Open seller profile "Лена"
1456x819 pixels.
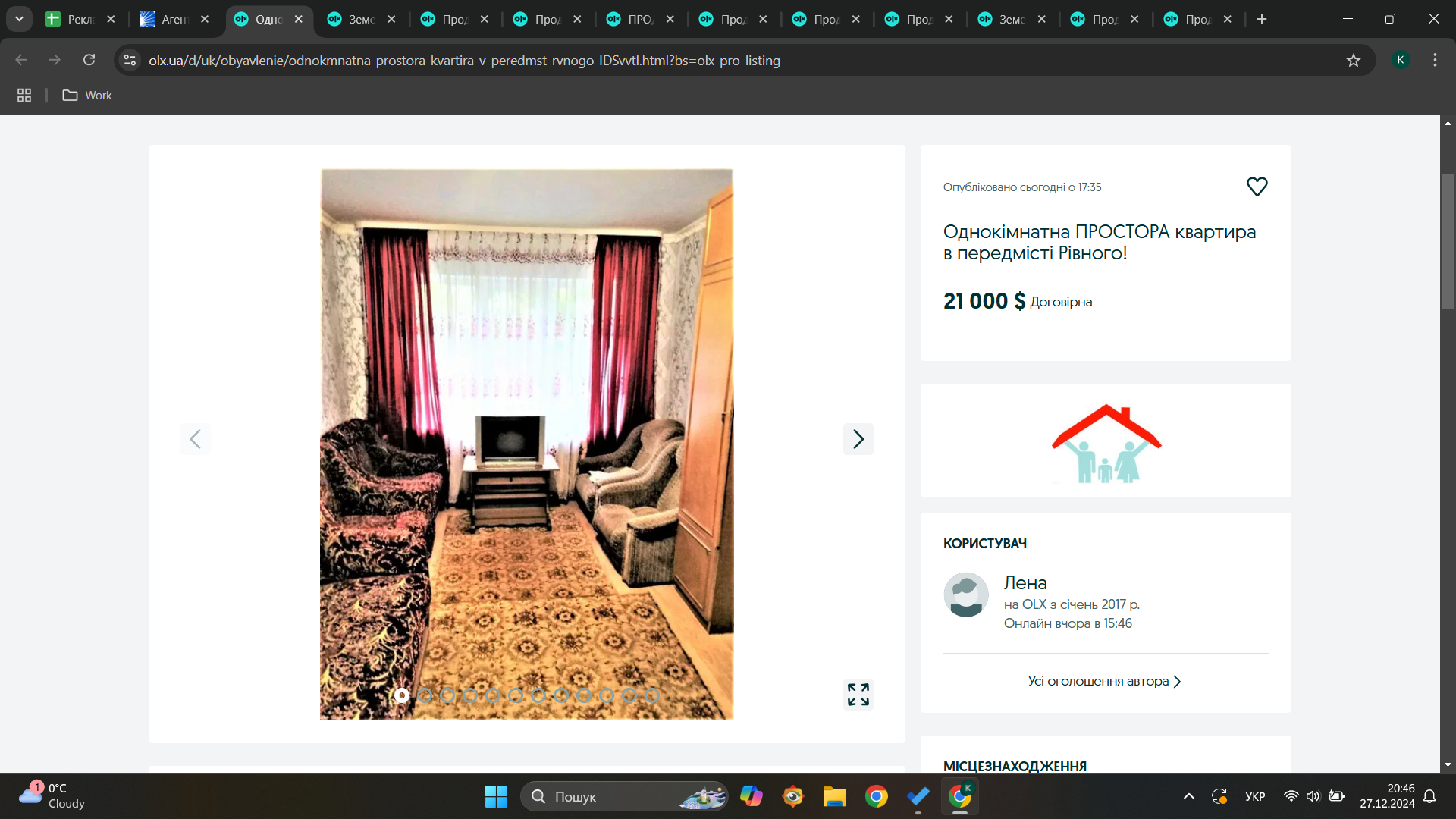pos(1025,582)
